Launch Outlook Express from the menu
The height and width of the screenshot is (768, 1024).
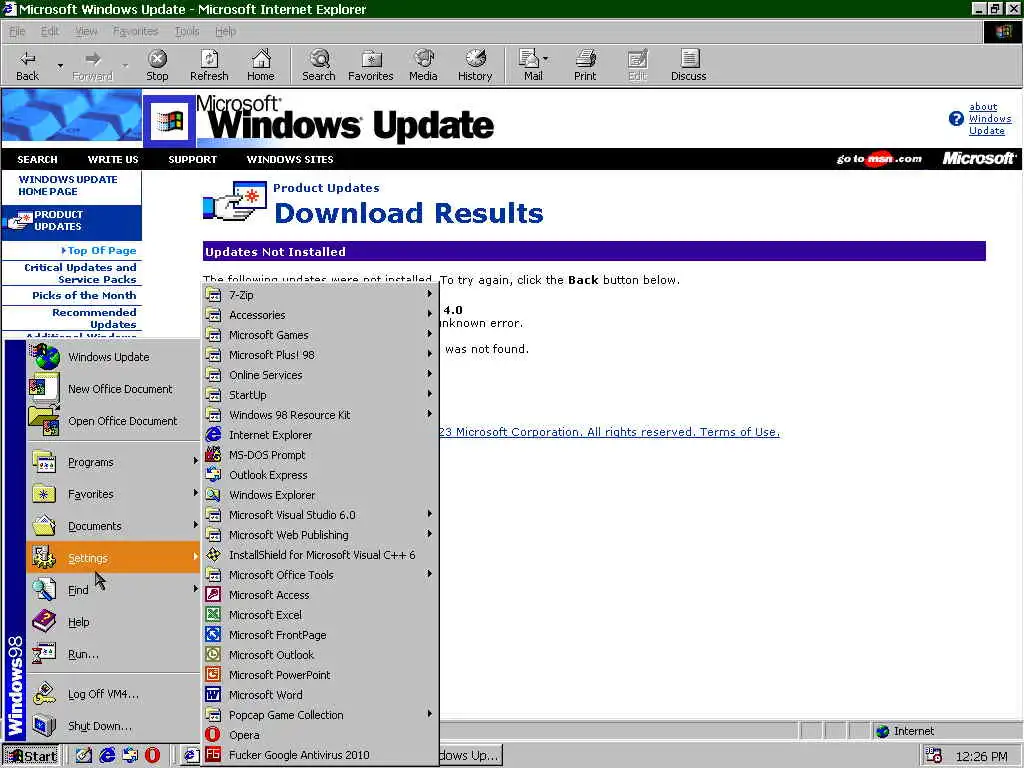(x=320, y=475)
